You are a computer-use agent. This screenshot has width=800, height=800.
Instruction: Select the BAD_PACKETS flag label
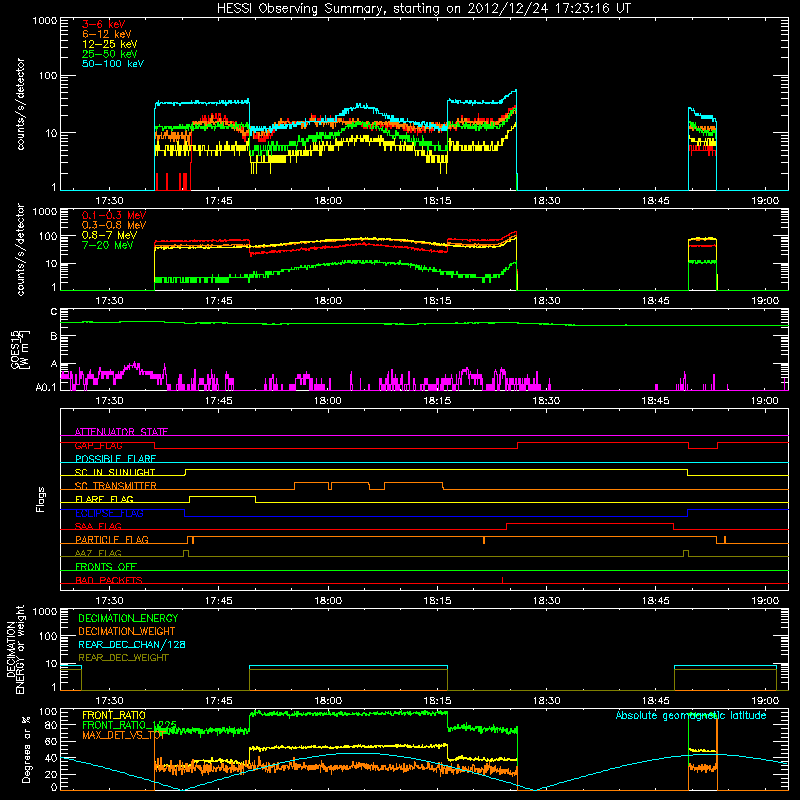[109, 580]
